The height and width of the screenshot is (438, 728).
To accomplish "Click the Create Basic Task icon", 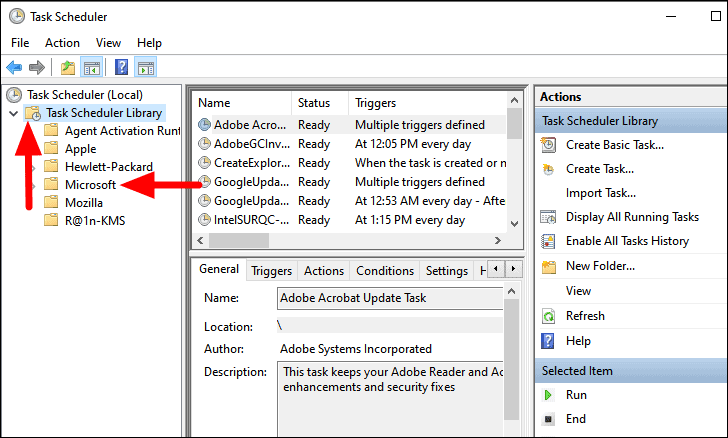I will 548,145.
